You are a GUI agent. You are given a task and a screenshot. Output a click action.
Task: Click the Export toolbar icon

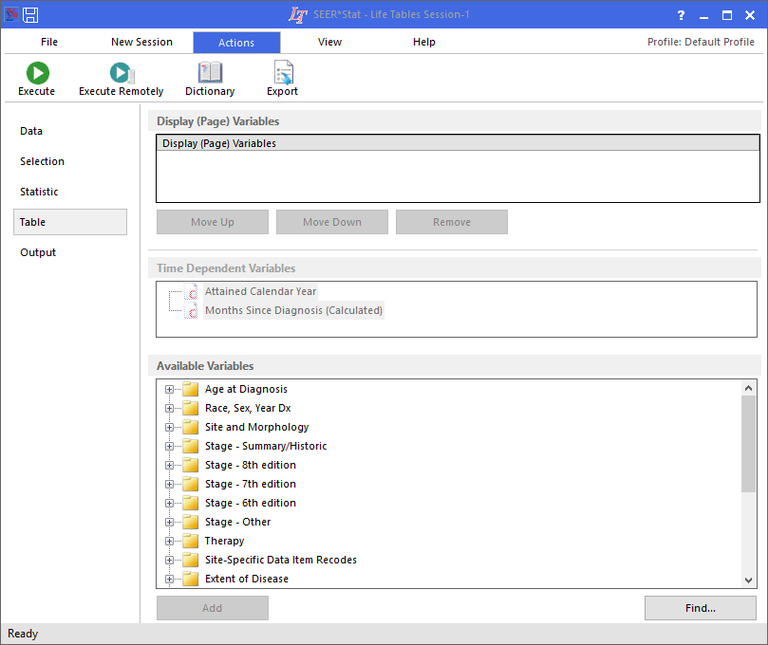[x=282, y=73]
